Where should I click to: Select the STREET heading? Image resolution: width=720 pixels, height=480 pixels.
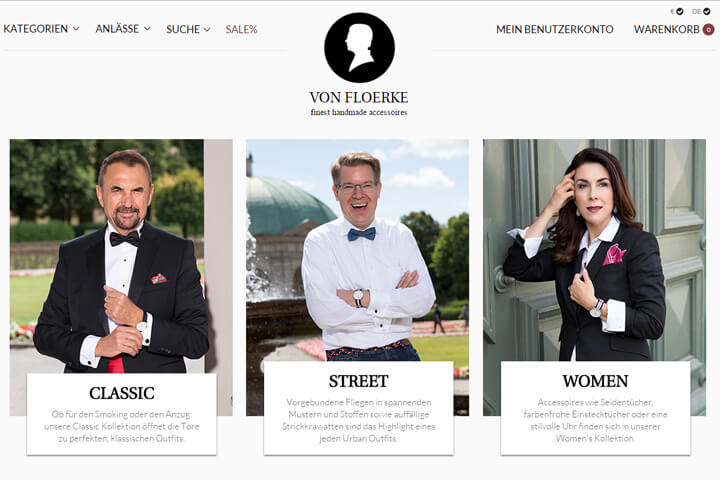(x=359, y=381)
